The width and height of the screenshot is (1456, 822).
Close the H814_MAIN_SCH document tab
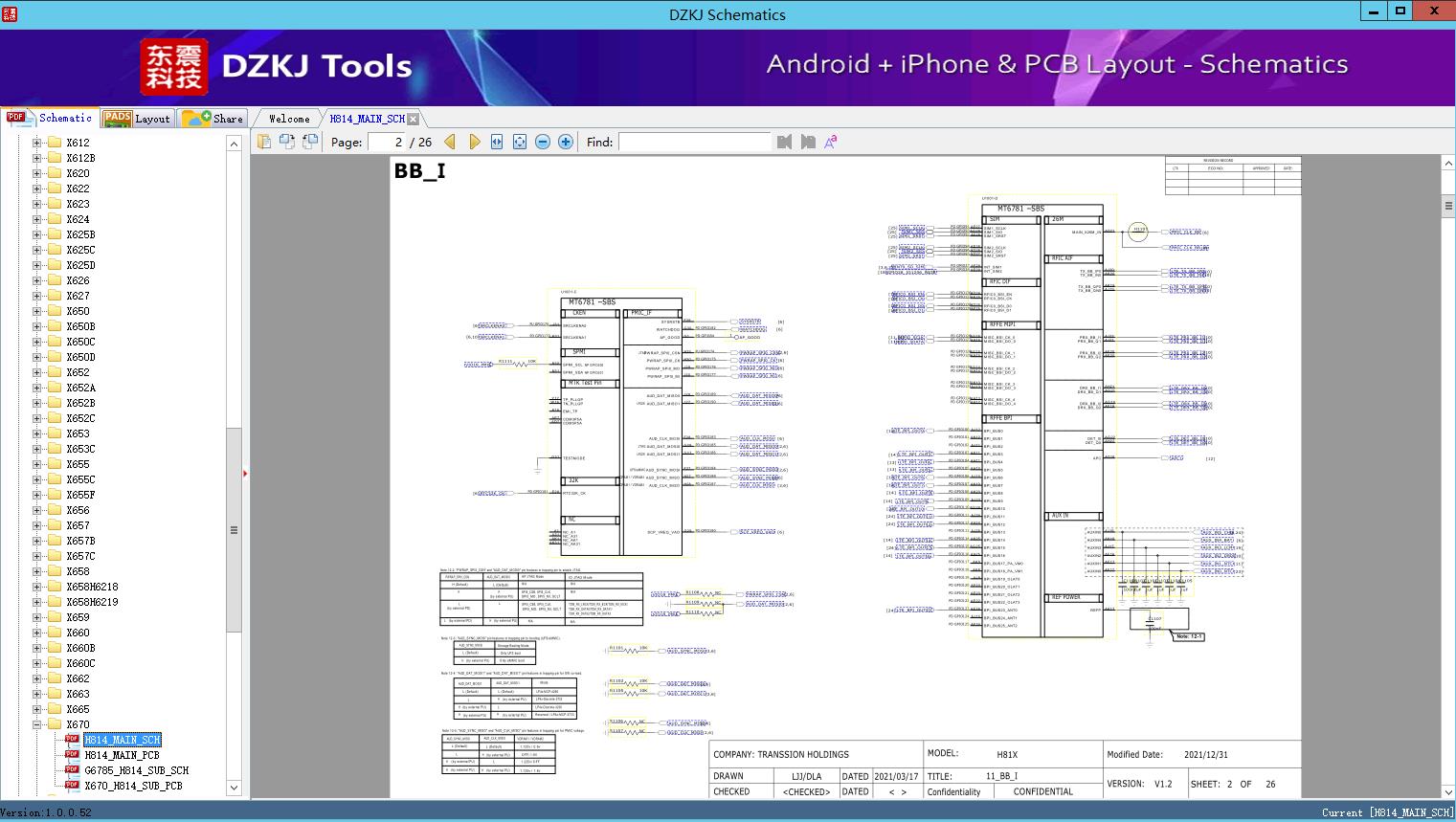(414, 119)
